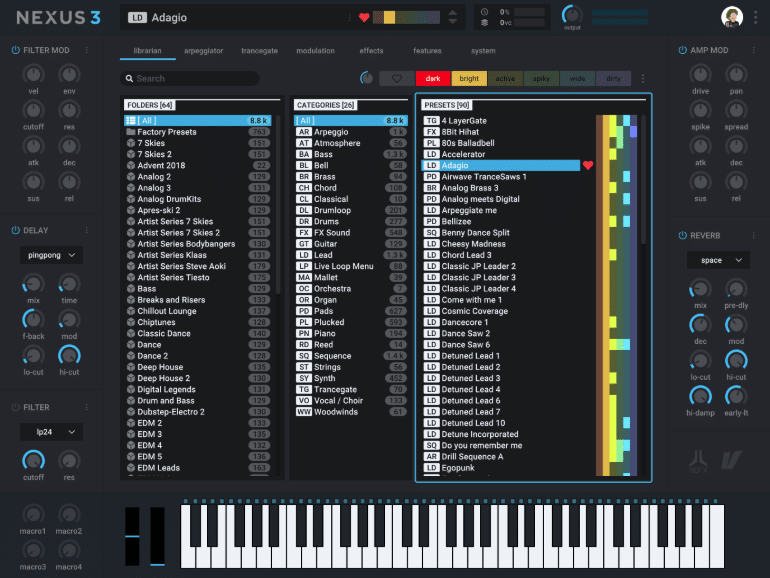770x578 pixels.
Task: Click the Filter cutoff knob
Action: point(33,461)
